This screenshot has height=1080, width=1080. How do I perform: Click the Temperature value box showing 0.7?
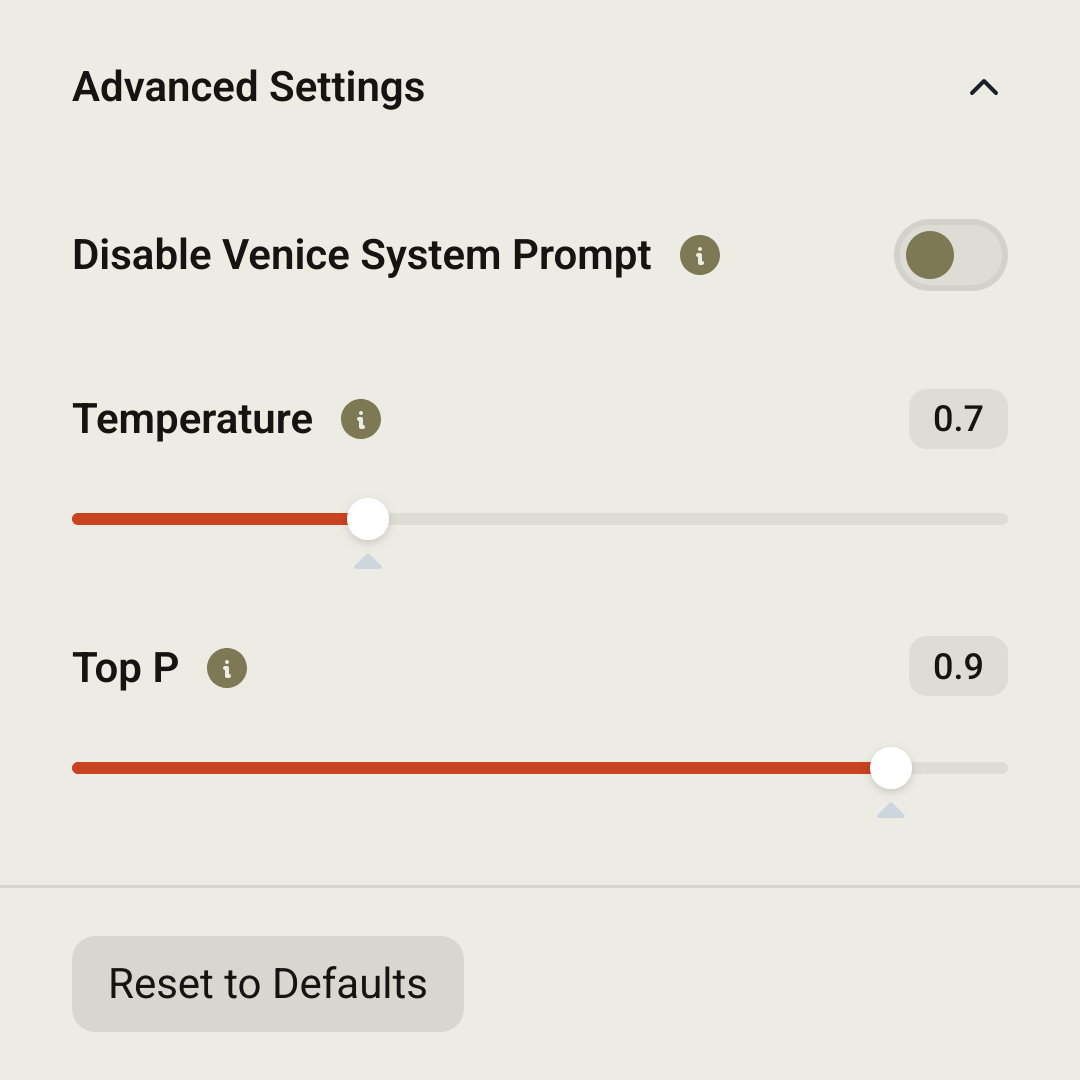coord(958,419)
